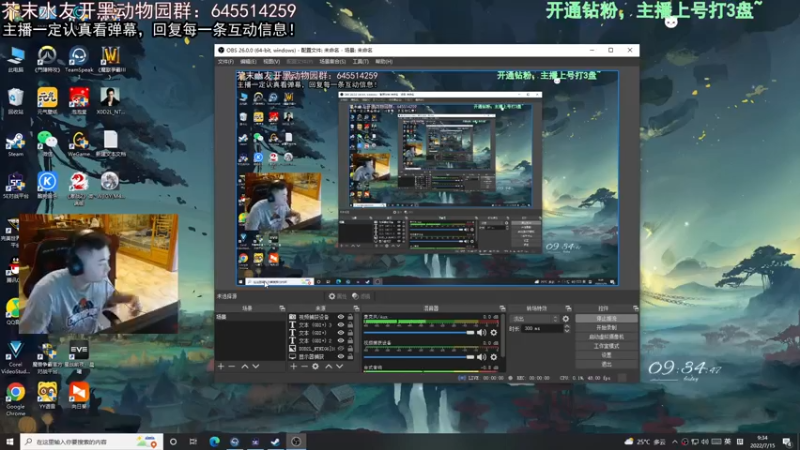Remove scene with the Scenes panel minus button
The height and width of the screenshot is (450, 800).
tap(232, 366)
